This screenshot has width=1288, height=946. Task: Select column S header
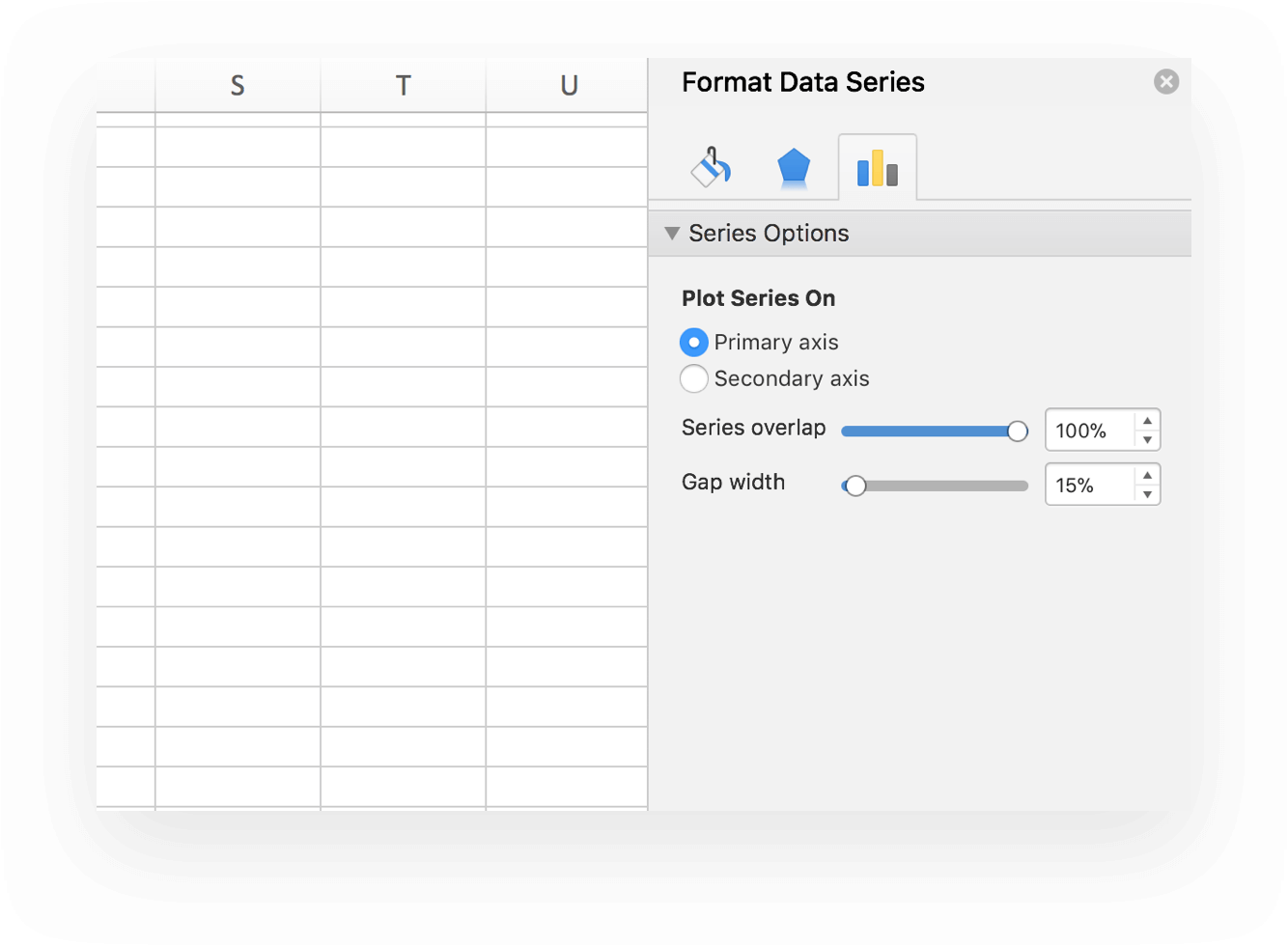pyautogui.click(x=238, y=85)
